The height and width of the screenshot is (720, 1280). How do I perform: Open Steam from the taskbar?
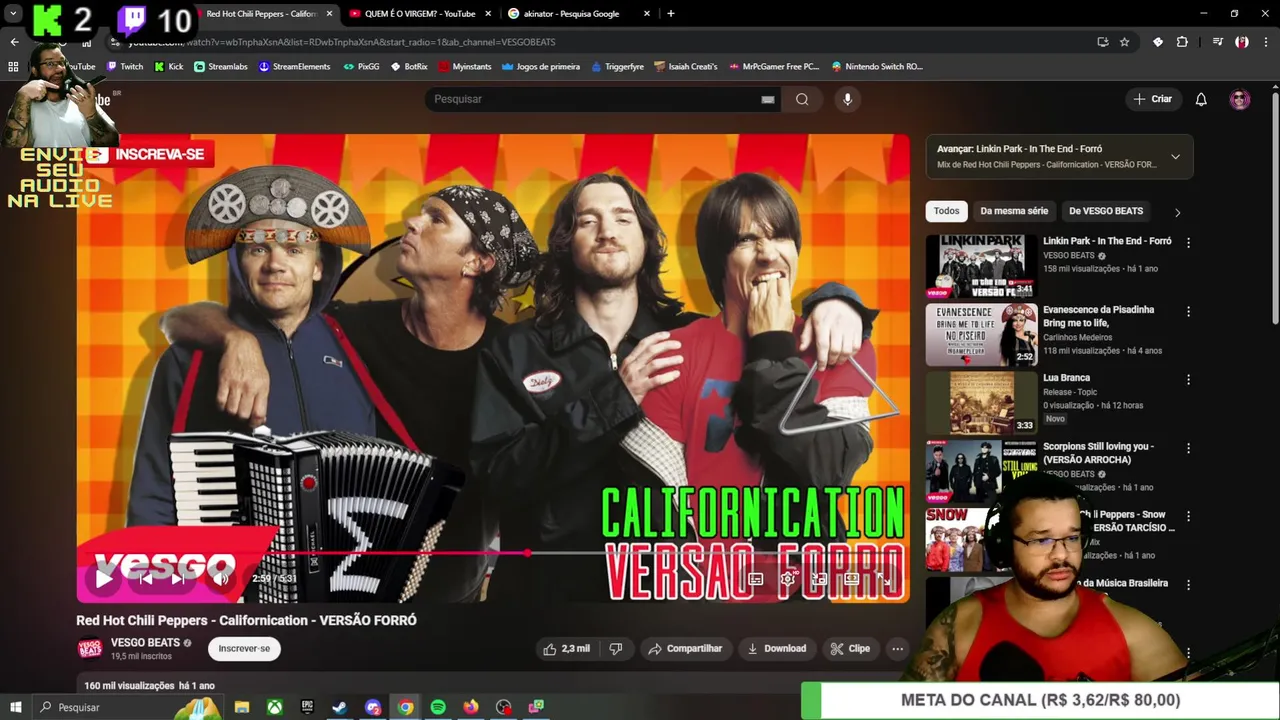340,707
